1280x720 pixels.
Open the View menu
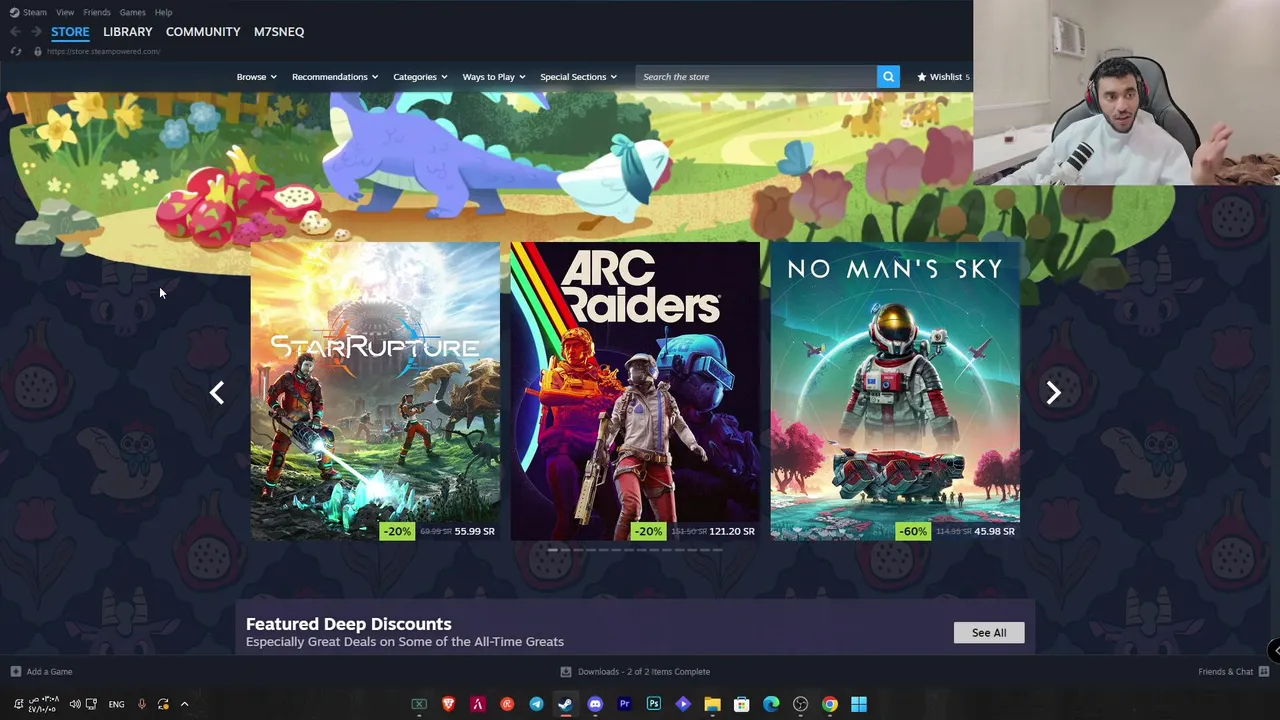[65, 12]
